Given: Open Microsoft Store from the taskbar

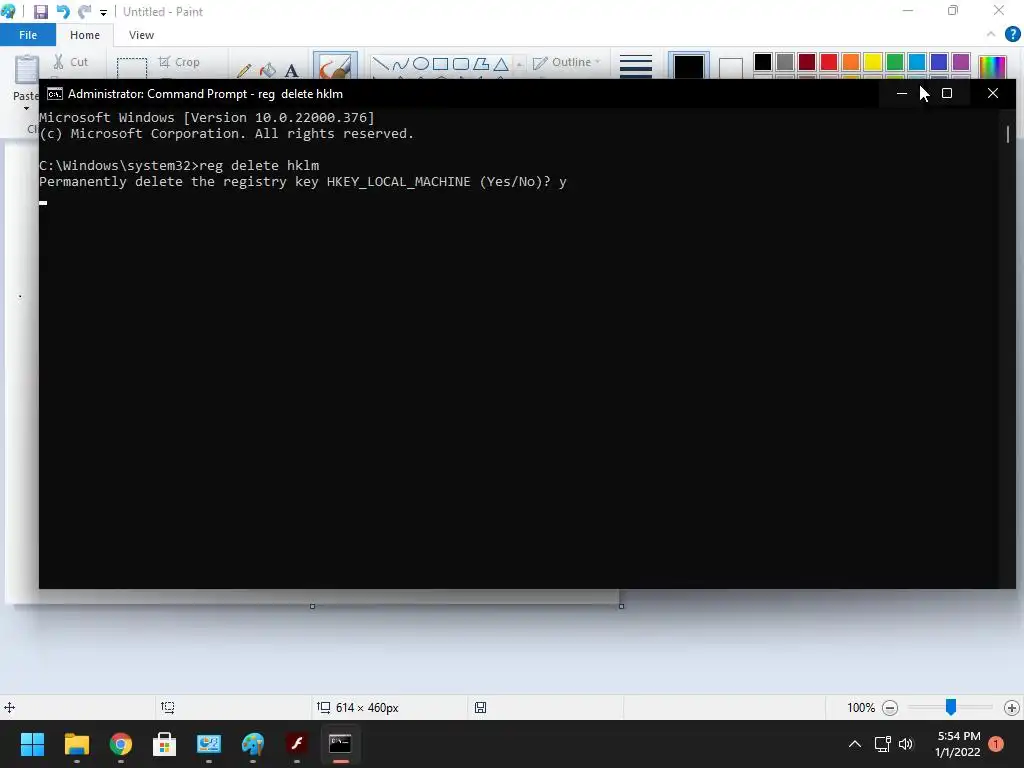Looking at the screenshot, I should 165,744.
